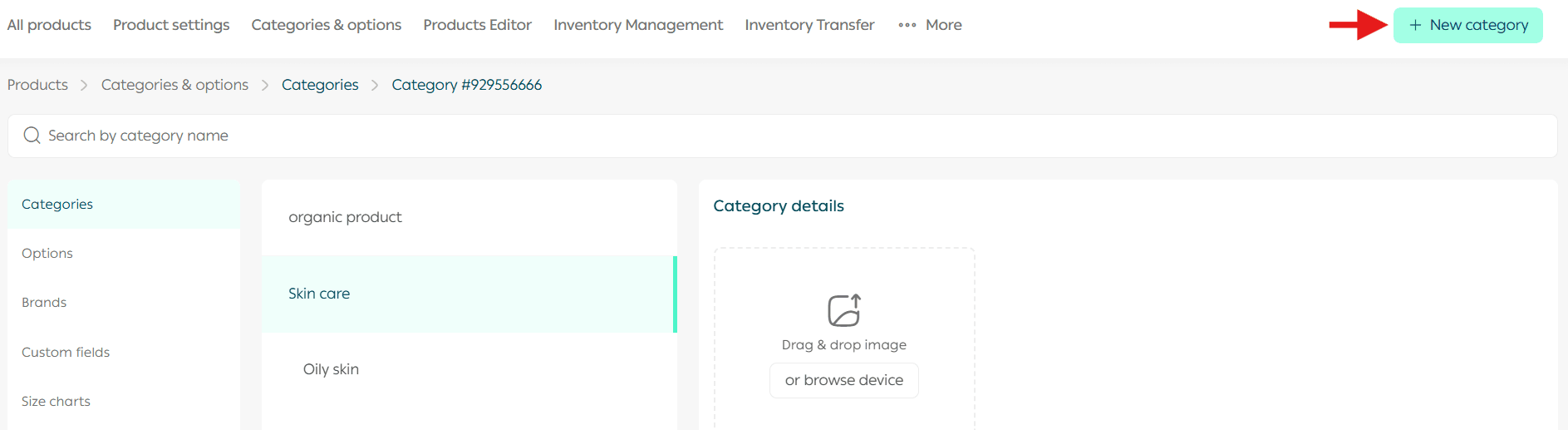
Task: Select the organic product category
Action: click(345, 217)
